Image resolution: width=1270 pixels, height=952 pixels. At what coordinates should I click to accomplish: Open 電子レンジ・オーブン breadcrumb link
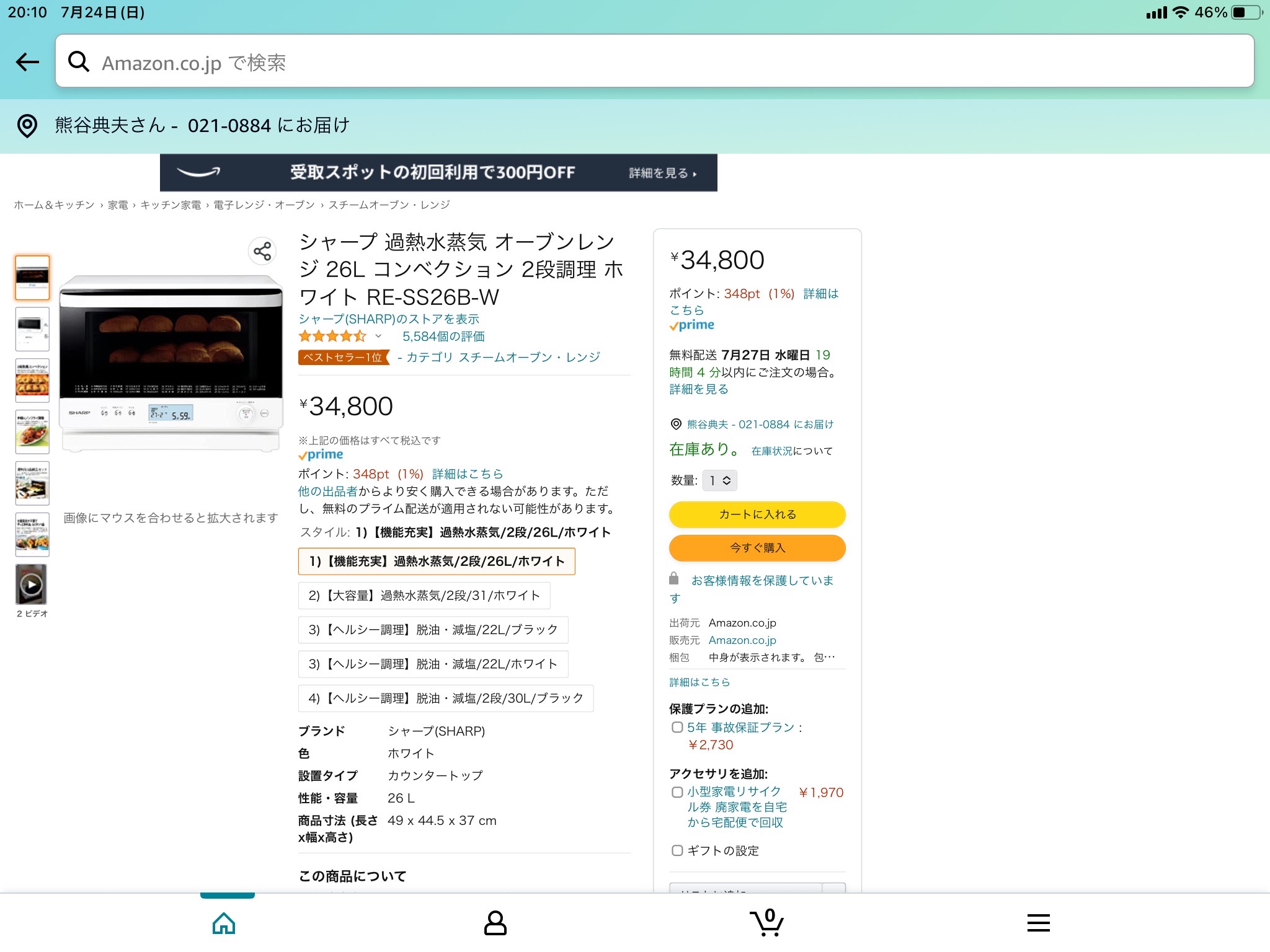coord(264,205)
